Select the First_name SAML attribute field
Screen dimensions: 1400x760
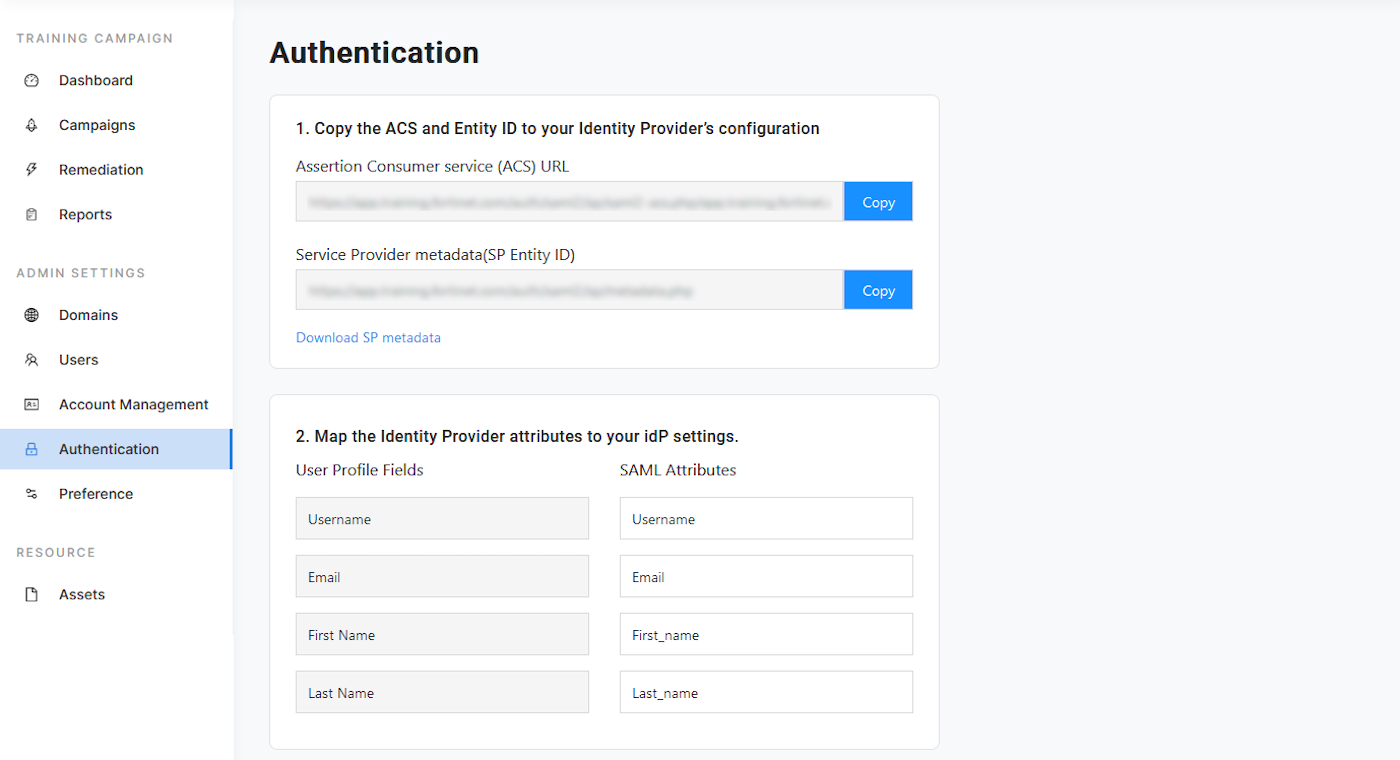[766, 634]
